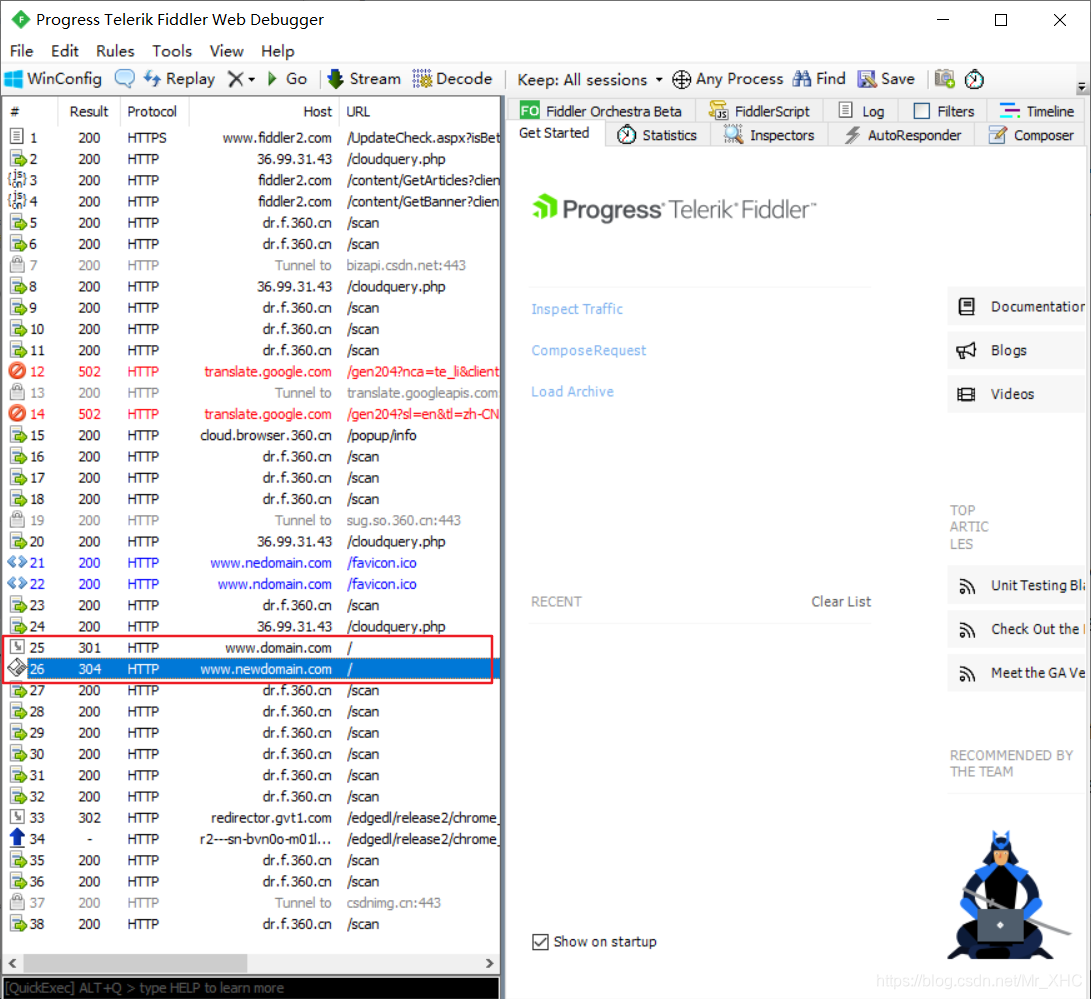Switch to the Composer tab
The width and height of the screenshot is (1091, 999).
point(1031,135)
